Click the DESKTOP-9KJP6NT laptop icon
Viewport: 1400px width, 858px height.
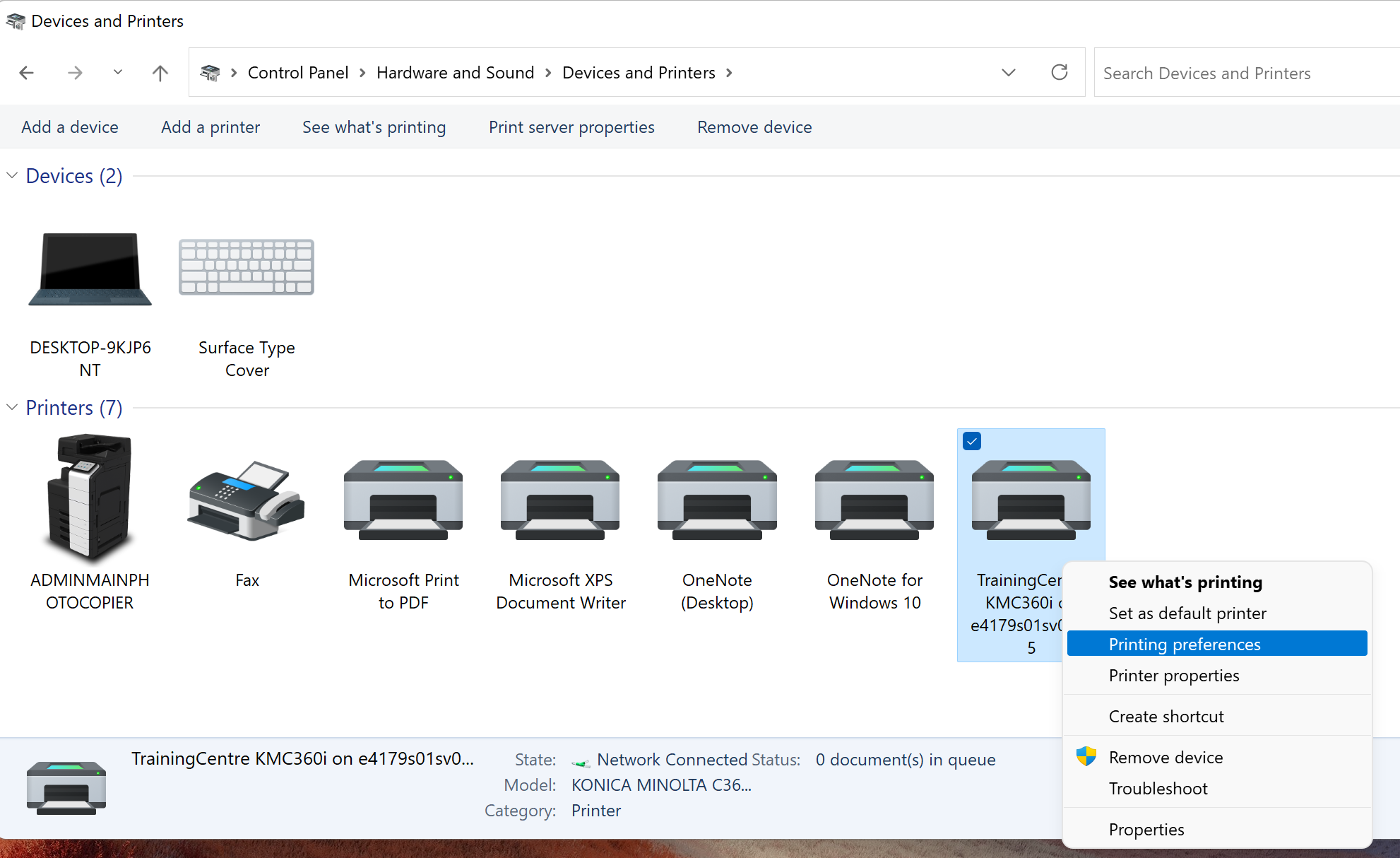pyautogui.click(x=90, y=269)
